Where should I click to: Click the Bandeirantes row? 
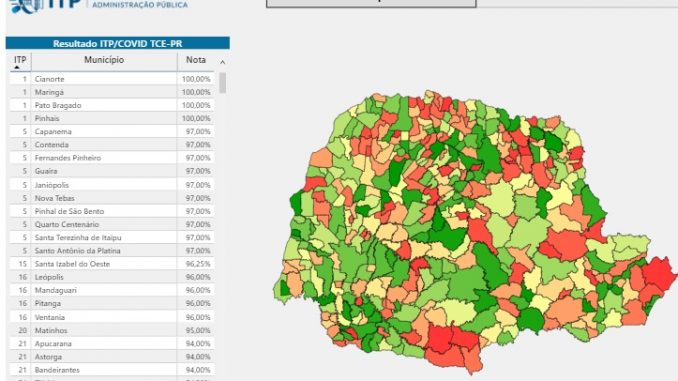[x=112, y=370]
